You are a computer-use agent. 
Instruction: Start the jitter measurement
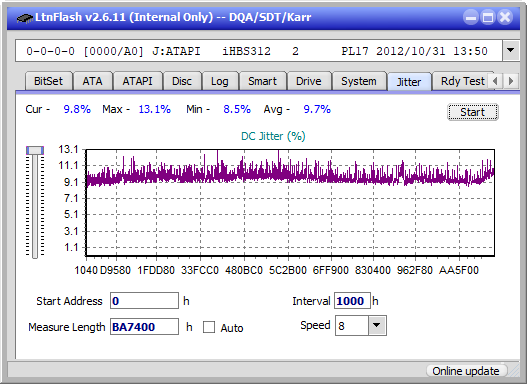[x=473, y=112]
